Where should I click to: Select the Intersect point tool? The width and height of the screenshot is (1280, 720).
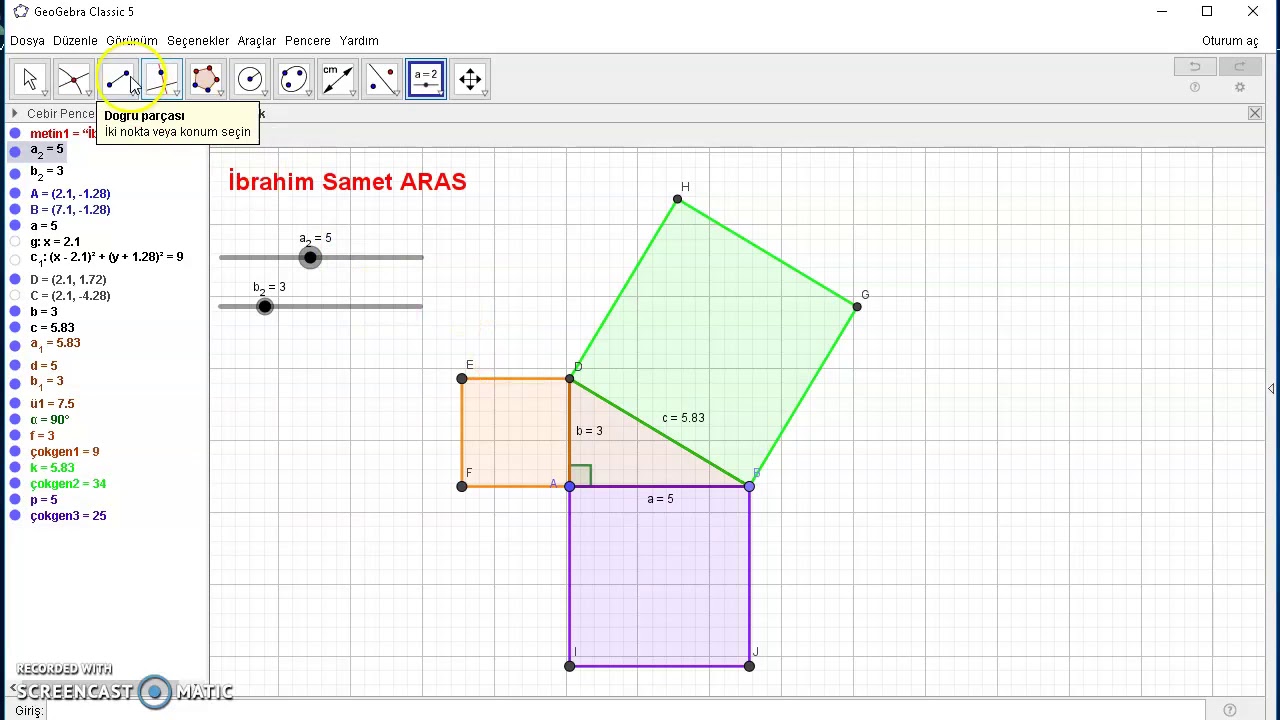pyautogui.click(x=73, y=79)
